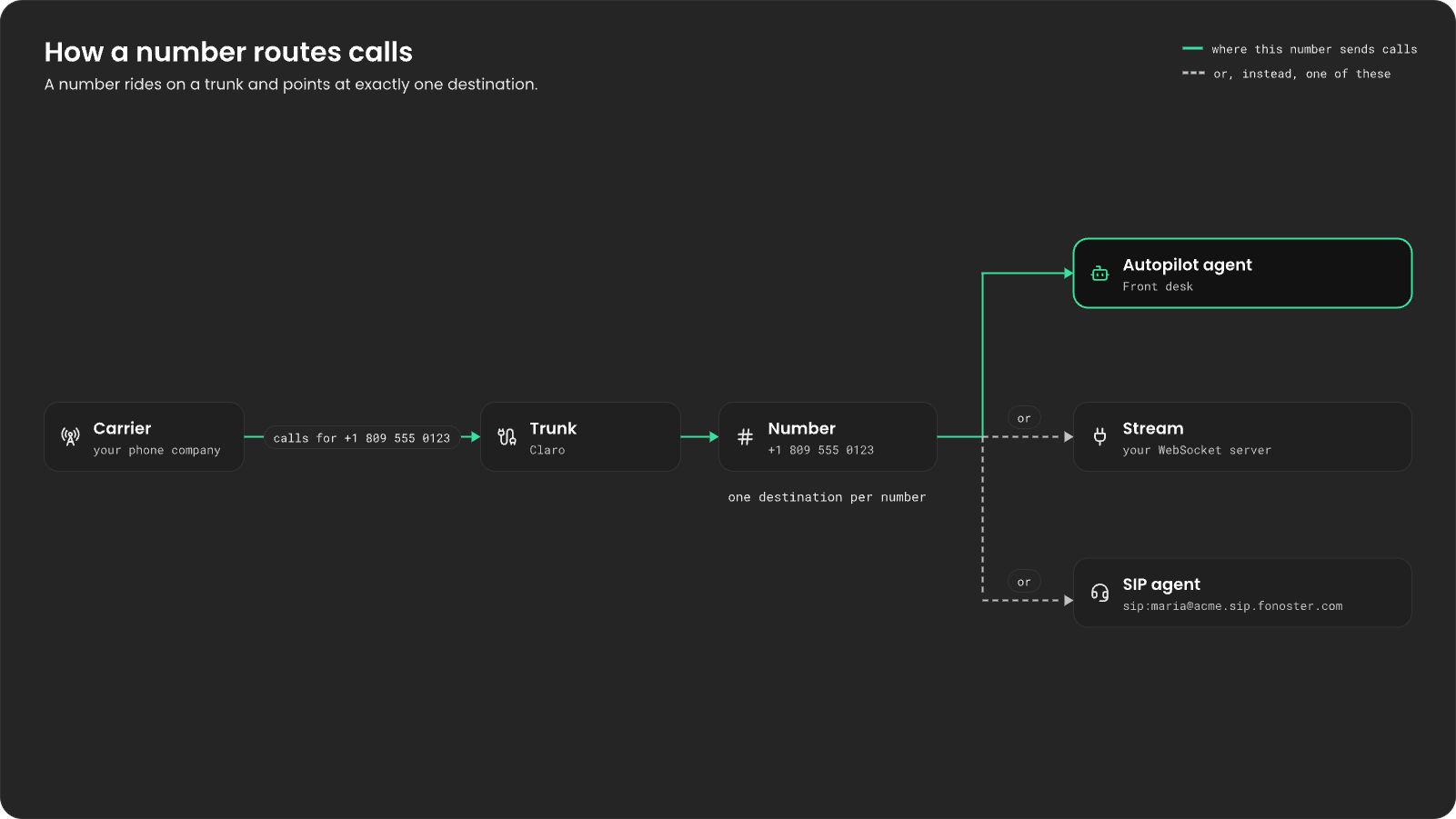This screenshot has height=819, width=1456.
Task: Click the sip:maria@acme.sip.fonoster.com address
Action: pyautogui.click(x=1232, y=606)
